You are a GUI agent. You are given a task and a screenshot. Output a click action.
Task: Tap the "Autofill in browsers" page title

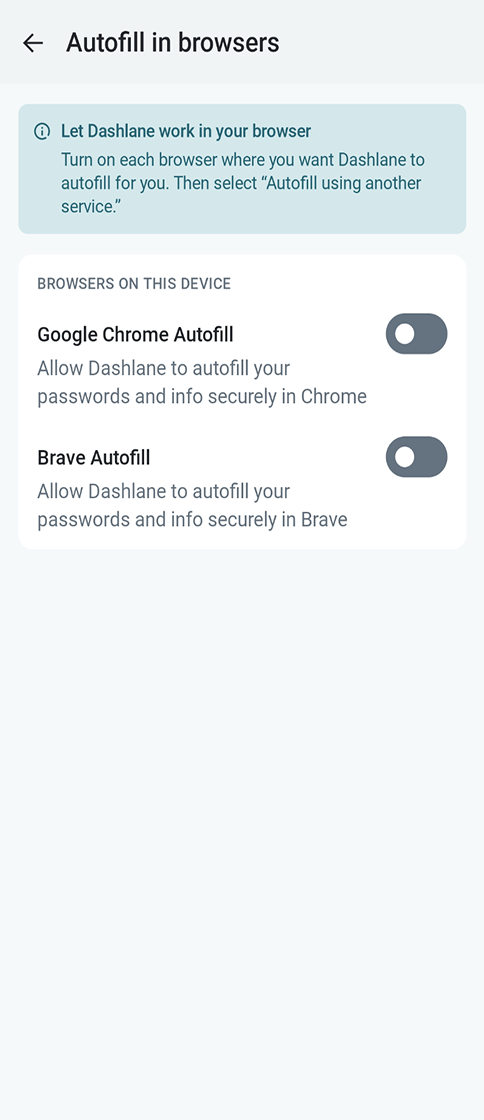(173, 43)
